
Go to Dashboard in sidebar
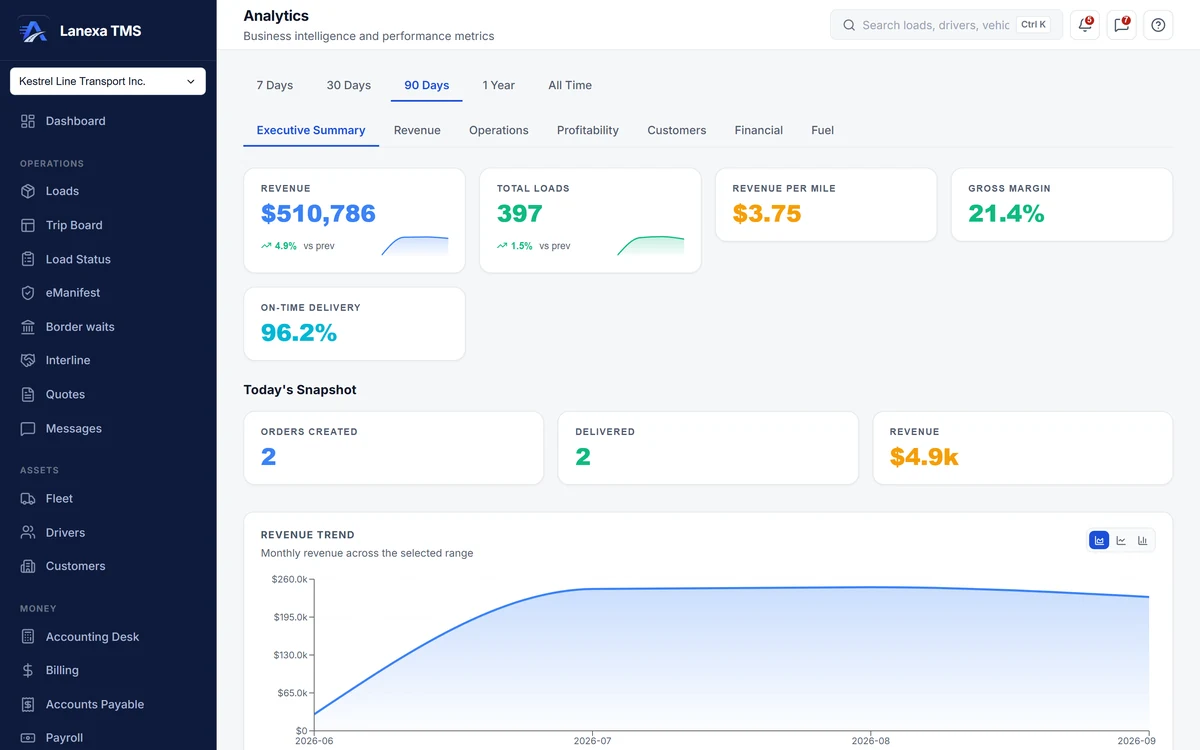pyautogui.click(x=108, y=121)
